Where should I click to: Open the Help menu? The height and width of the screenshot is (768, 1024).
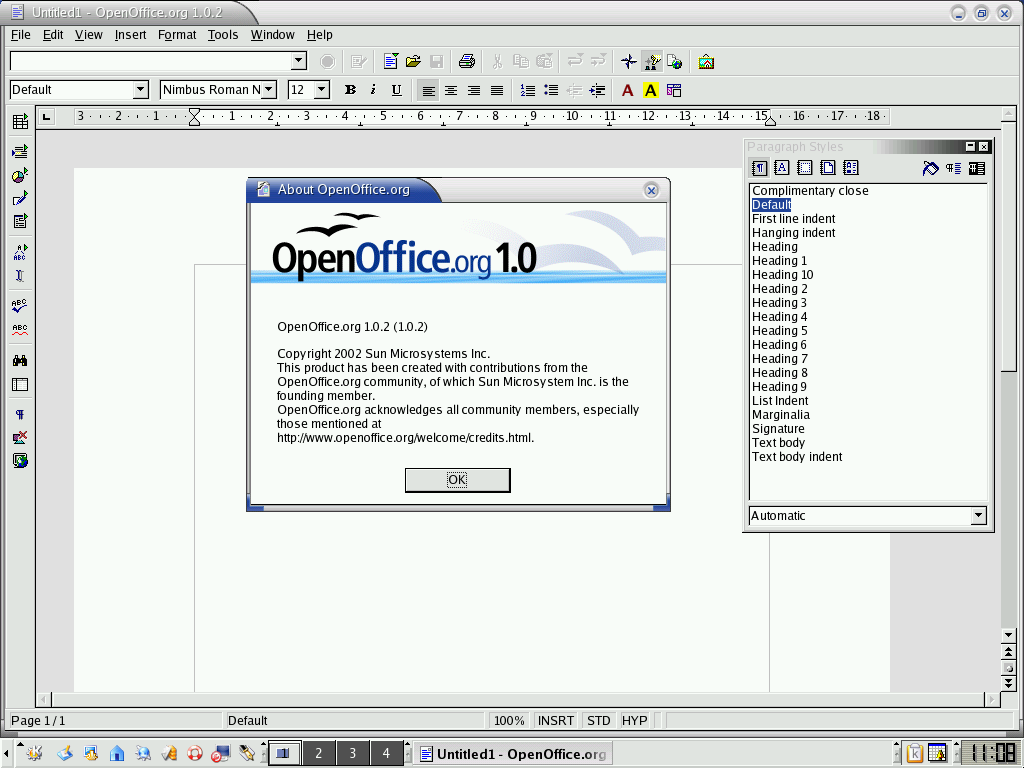click(320, 35)
